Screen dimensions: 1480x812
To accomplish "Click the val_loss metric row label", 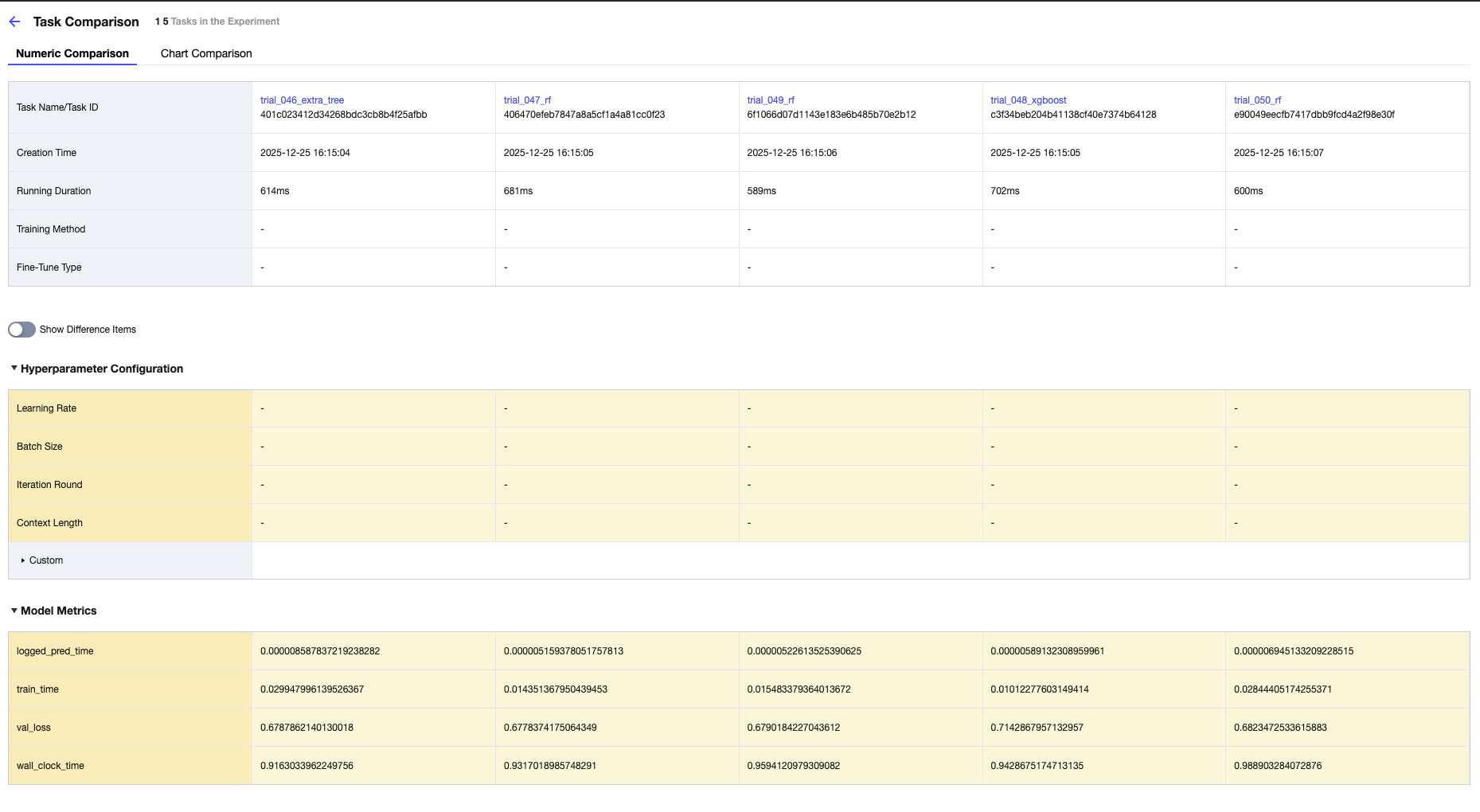I will [x=33, y=728].
